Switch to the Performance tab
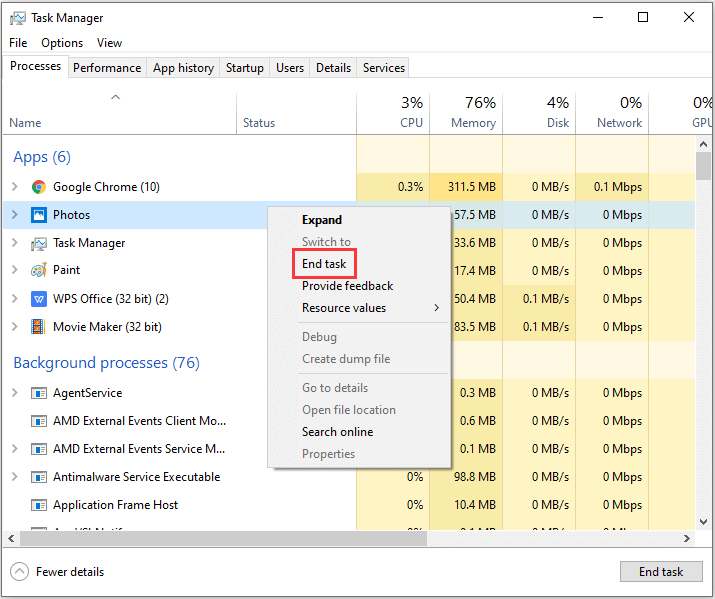The height and width of the screenshot is (599, 715). (x=107, y=68)
